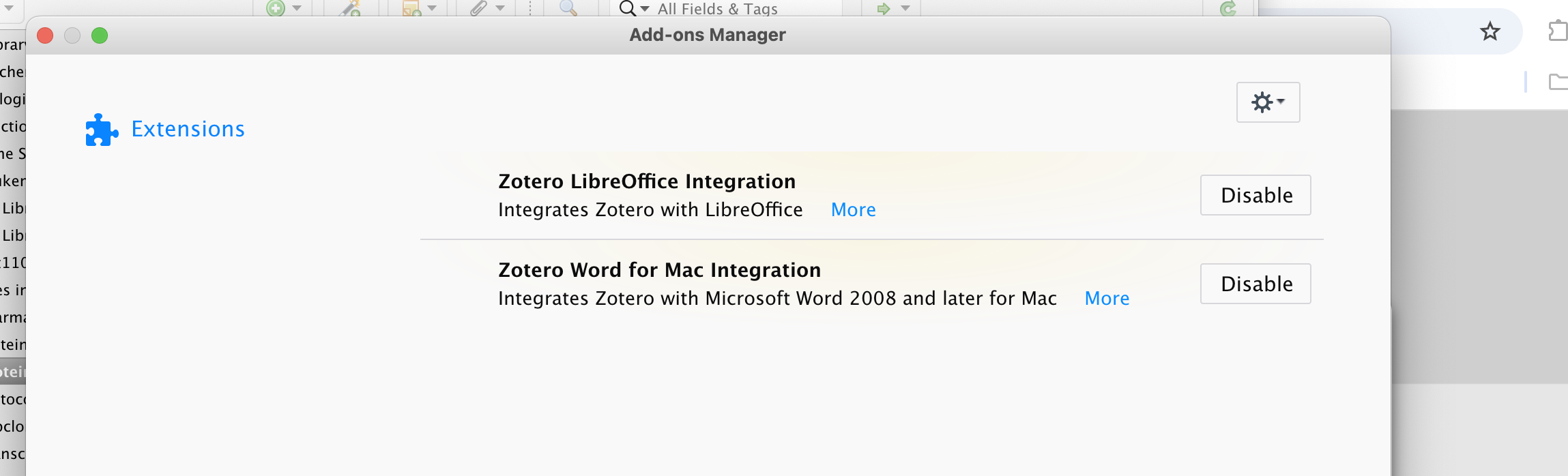Click the New Note icon
This screenshot has width=1568, height=476.
(x=411, y=8)
